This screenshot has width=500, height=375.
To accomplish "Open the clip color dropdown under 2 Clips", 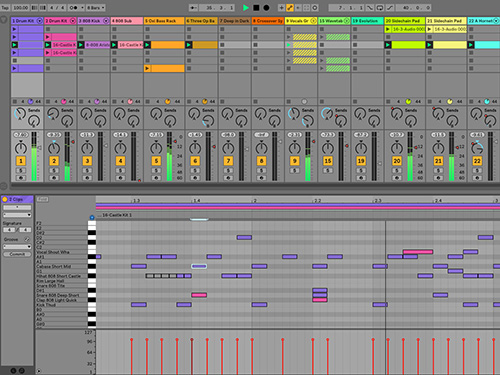I will [17, 215].
